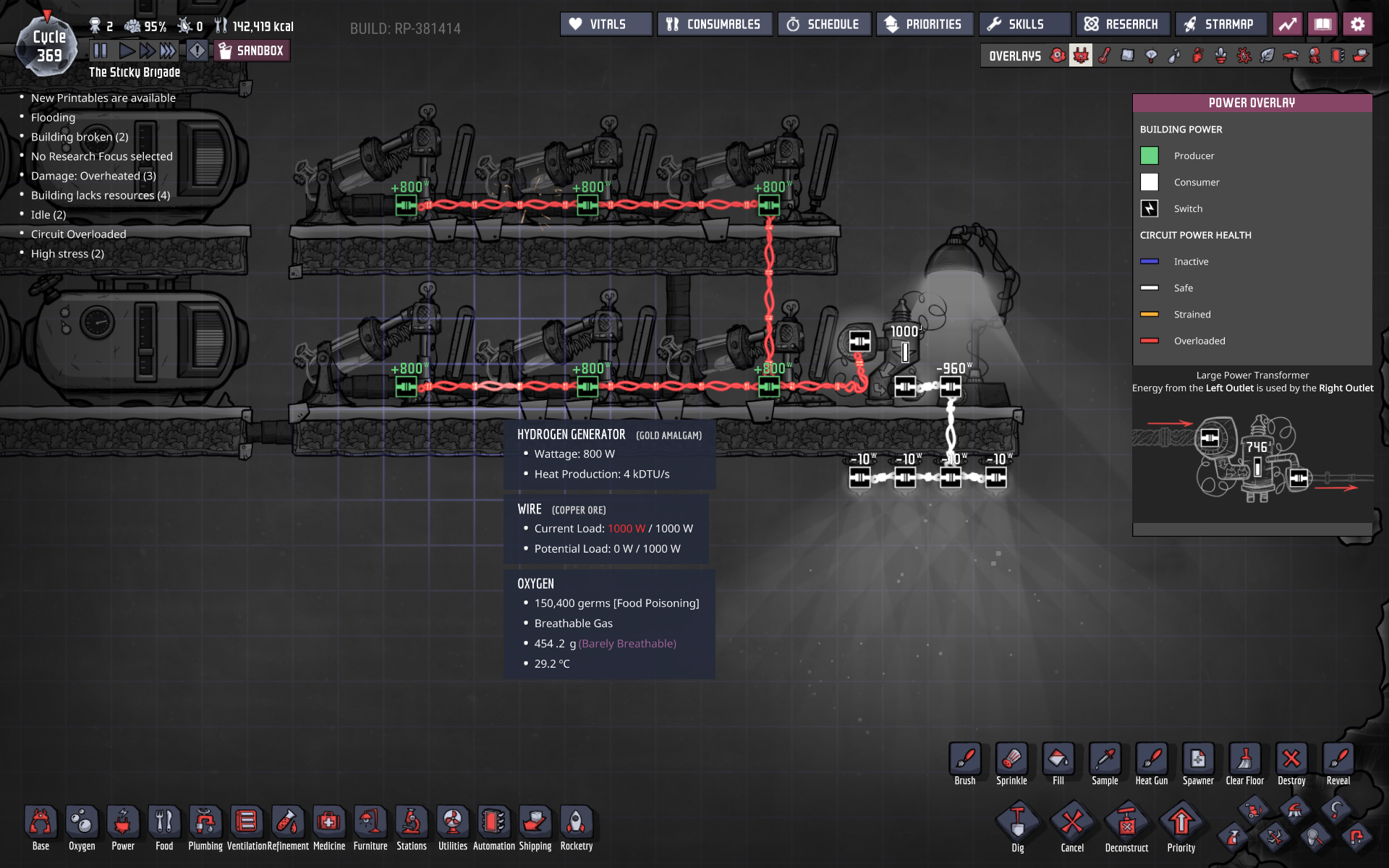Enable the Light overlay
This screenshot has height=868, width=1389.
point(1151,56)
